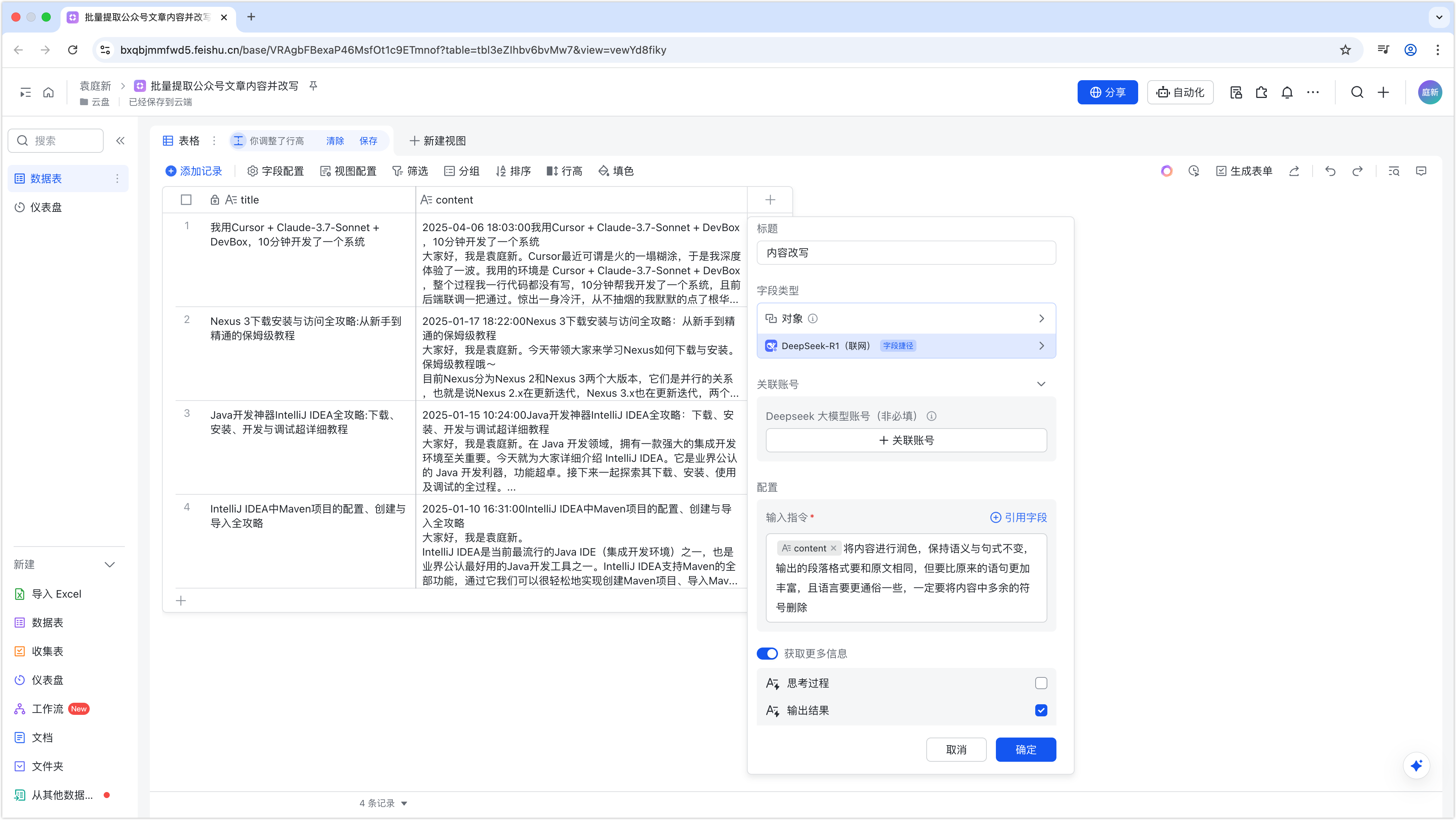The height and width of the screenshot is (820, 1456).
Task: Uncheck the 输出结果 checkbox
Action: coord(1041,710)
